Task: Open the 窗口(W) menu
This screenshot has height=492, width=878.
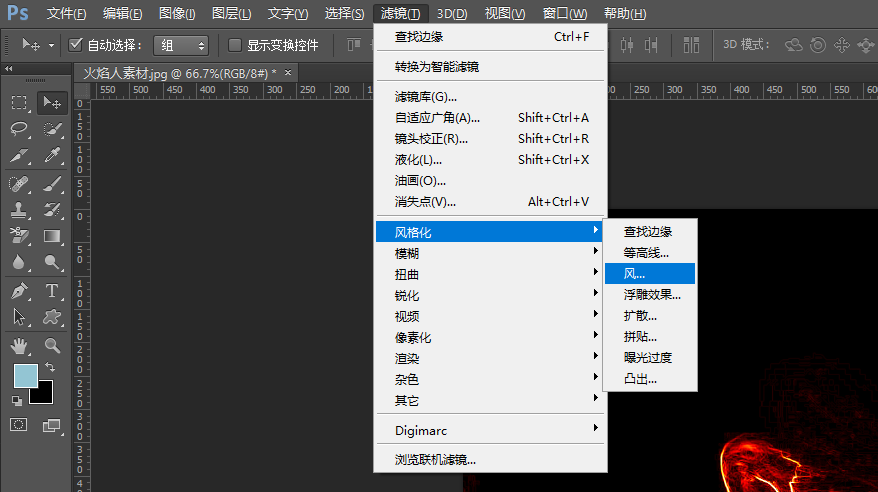Action: pos(564,13)
